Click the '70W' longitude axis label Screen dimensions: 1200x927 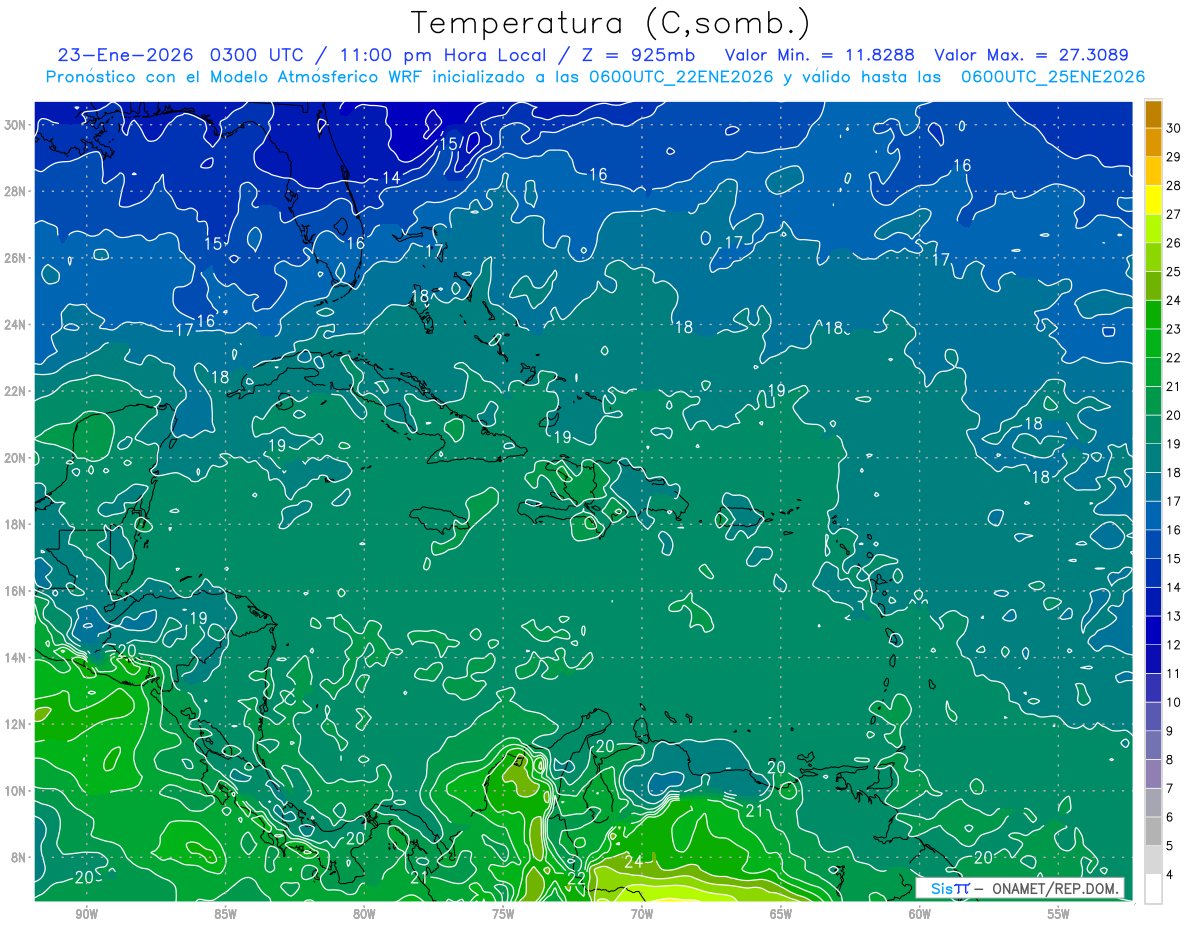coord(642,914)
